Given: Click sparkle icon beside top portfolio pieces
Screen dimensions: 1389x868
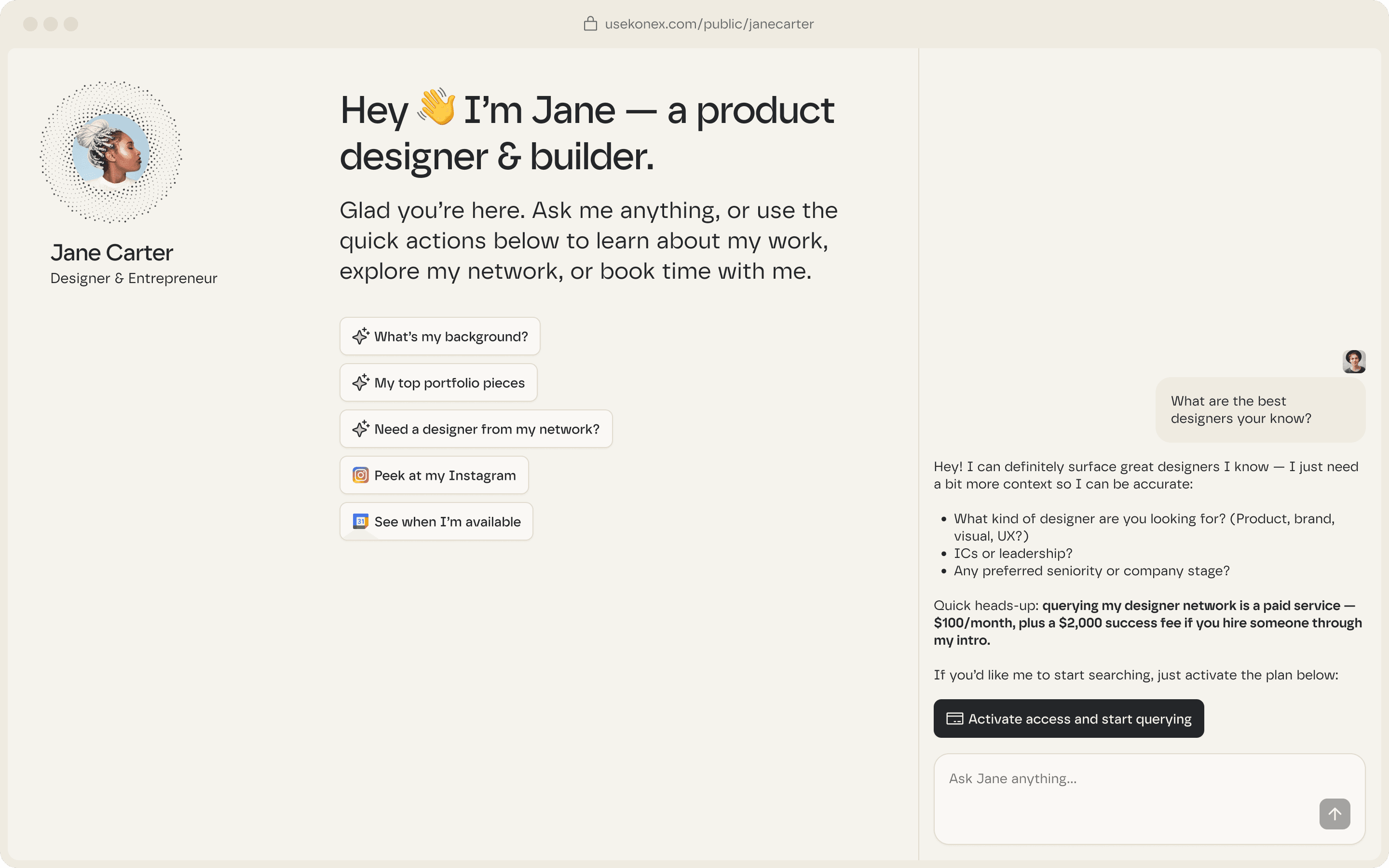Looking at the screenshot, I should pos(360,382).
